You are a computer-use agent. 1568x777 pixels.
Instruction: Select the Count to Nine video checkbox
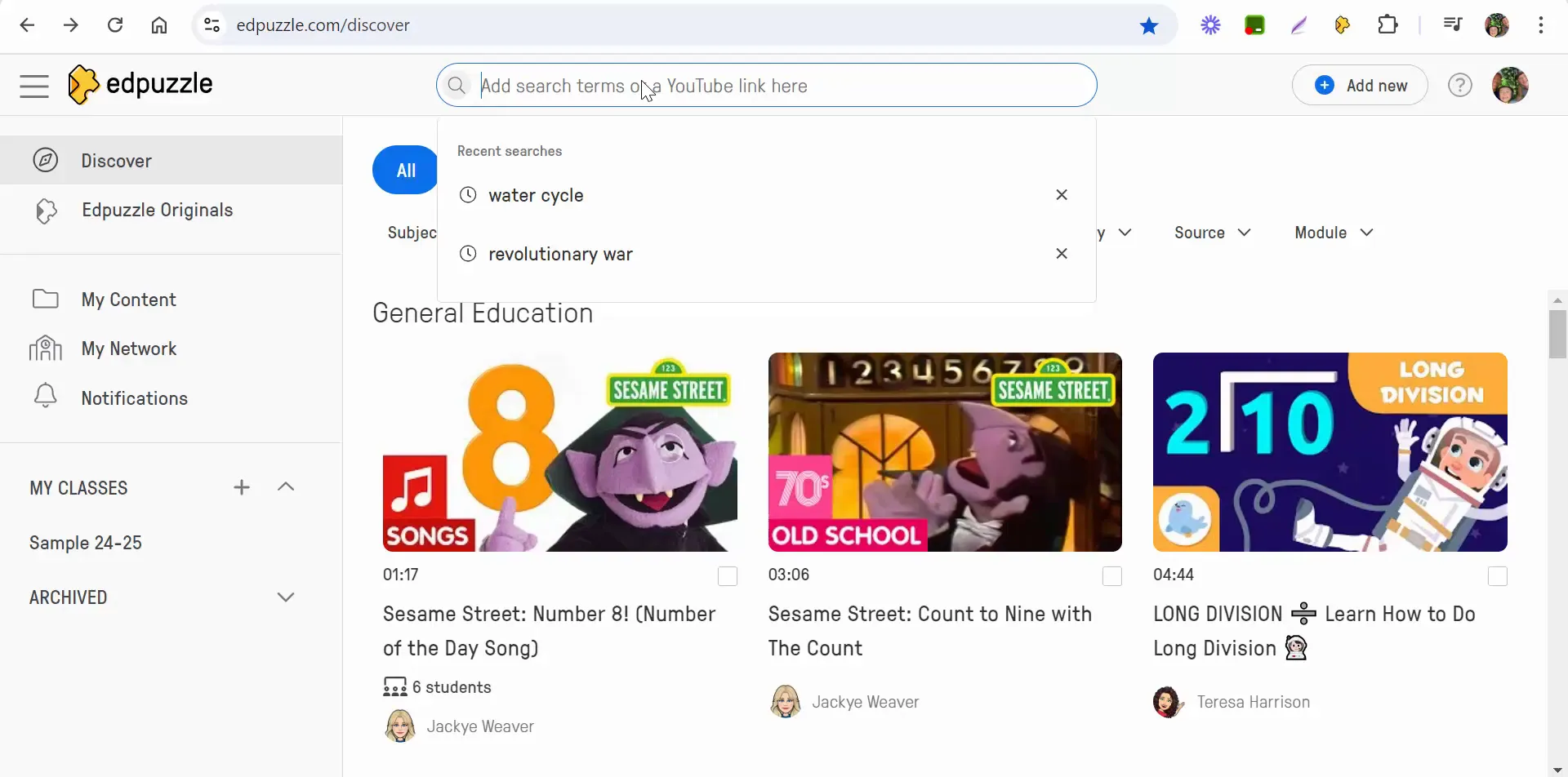coord(1112,576)
